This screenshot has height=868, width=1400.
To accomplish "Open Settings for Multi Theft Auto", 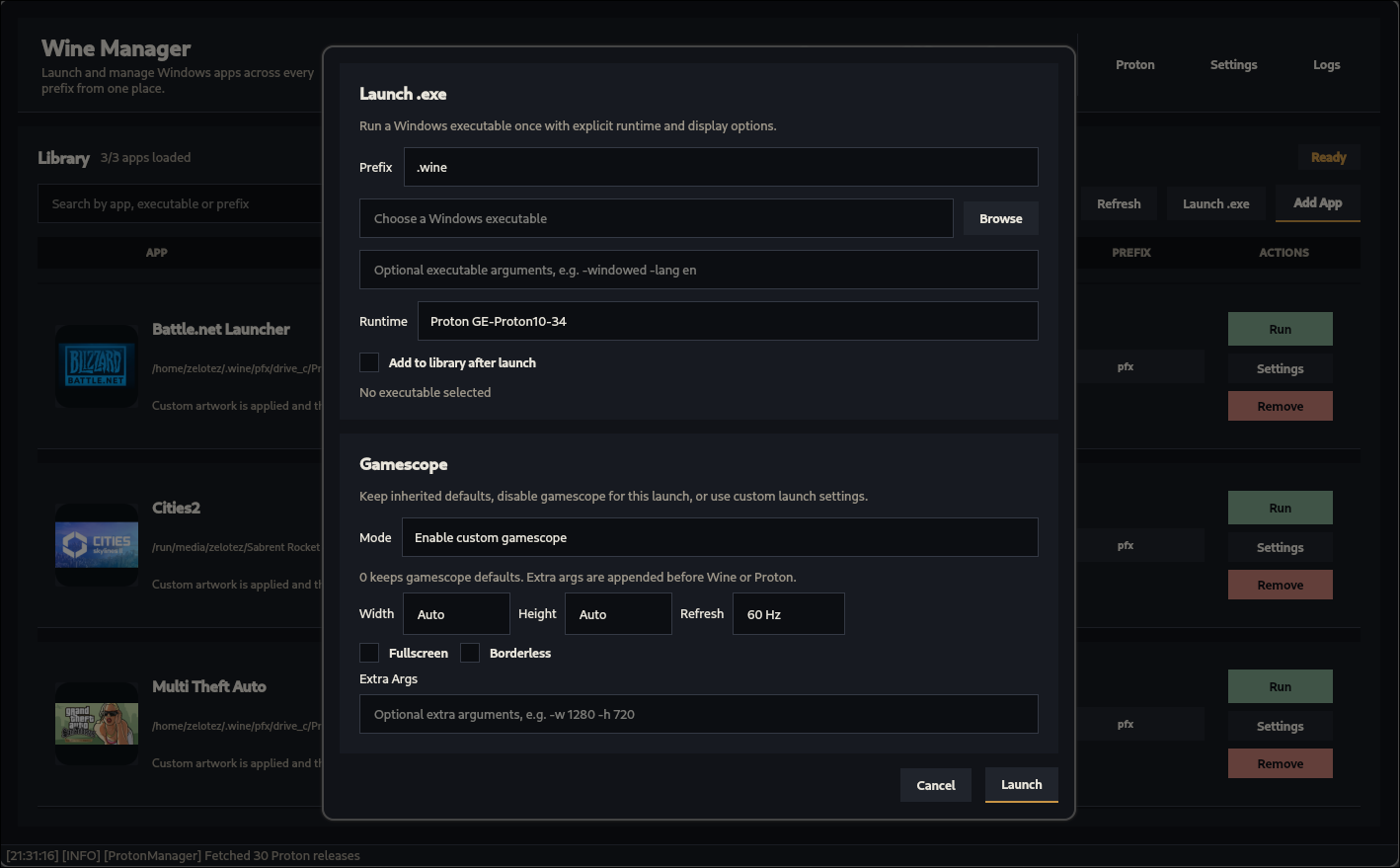I will 1281,726.
